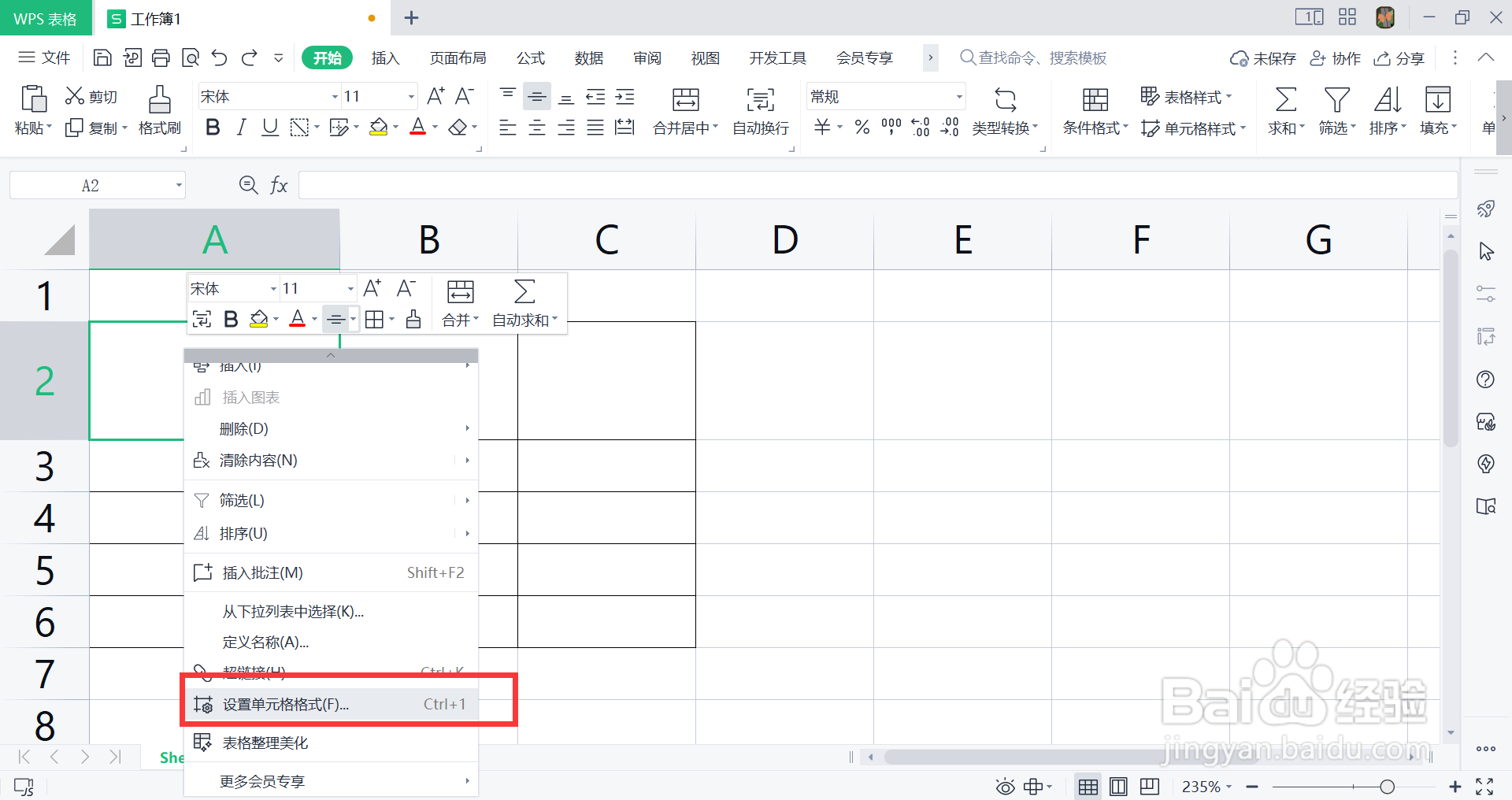Open the 公式 ribbon tab
This screenshot has width=1512, height=800.
[x=531, y=58]
